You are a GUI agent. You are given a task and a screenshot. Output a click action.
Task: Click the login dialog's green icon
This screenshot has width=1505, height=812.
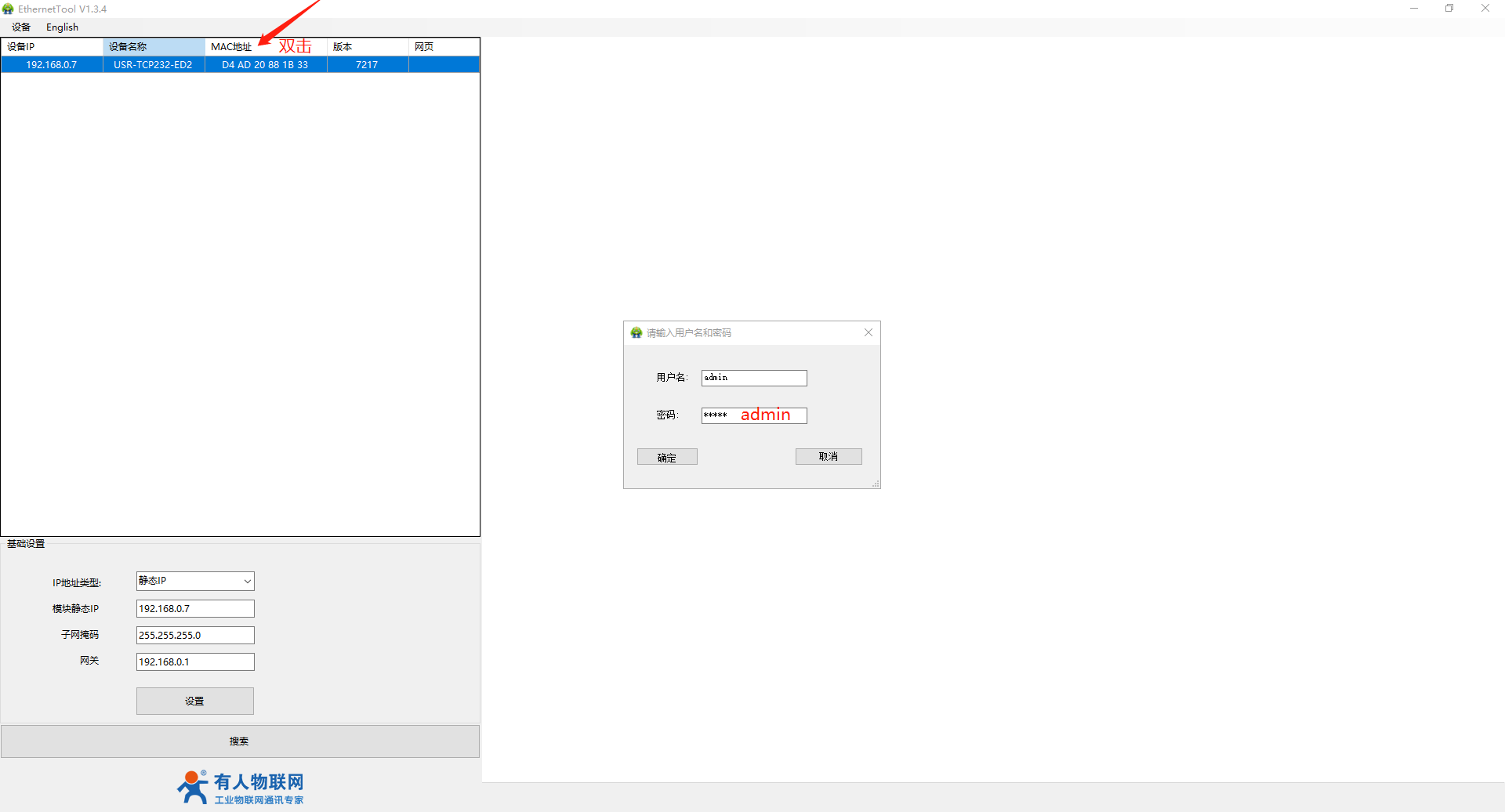pos(636,333)
